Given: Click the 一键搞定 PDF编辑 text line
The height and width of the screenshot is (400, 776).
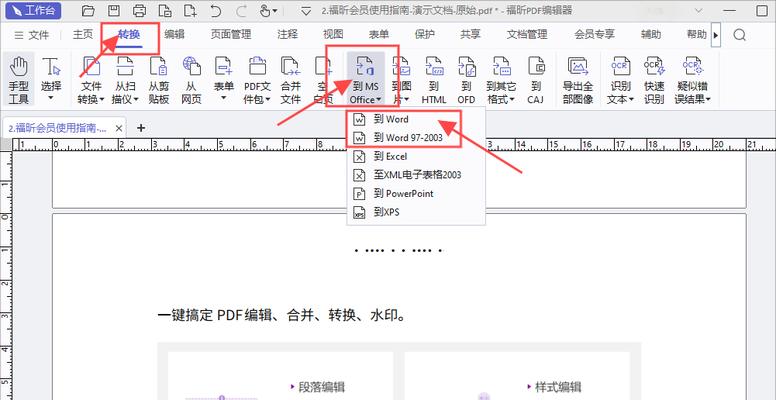Looking at the screenshot, I should tap(282, 316).
